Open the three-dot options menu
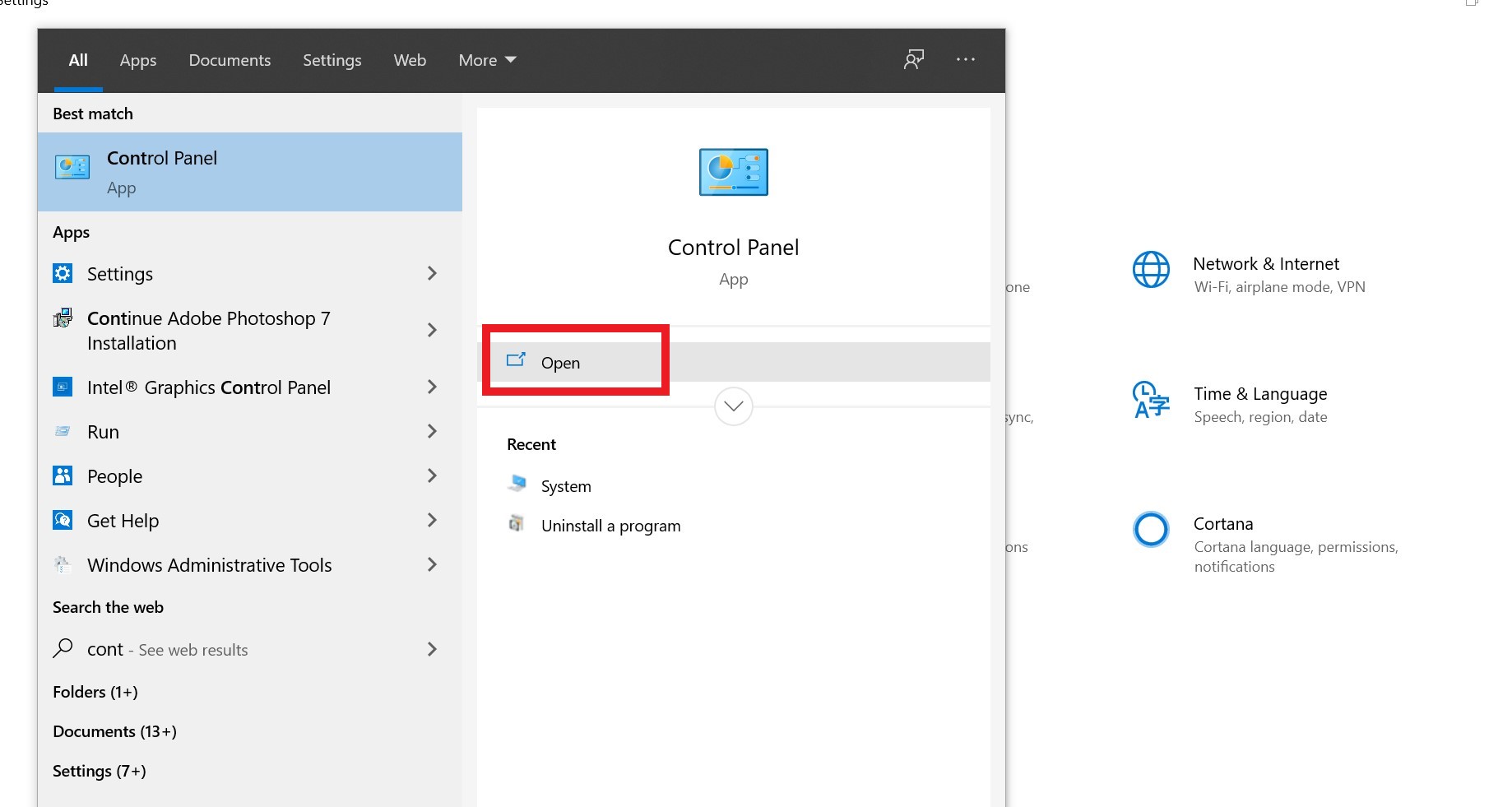The height and width of the screenshot is (807, 1512). (x=966, y=59)
